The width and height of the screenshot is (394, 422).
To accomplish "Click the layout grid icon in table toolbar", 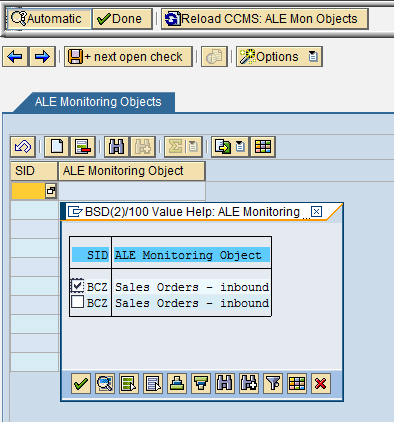I will click(263, 147).
